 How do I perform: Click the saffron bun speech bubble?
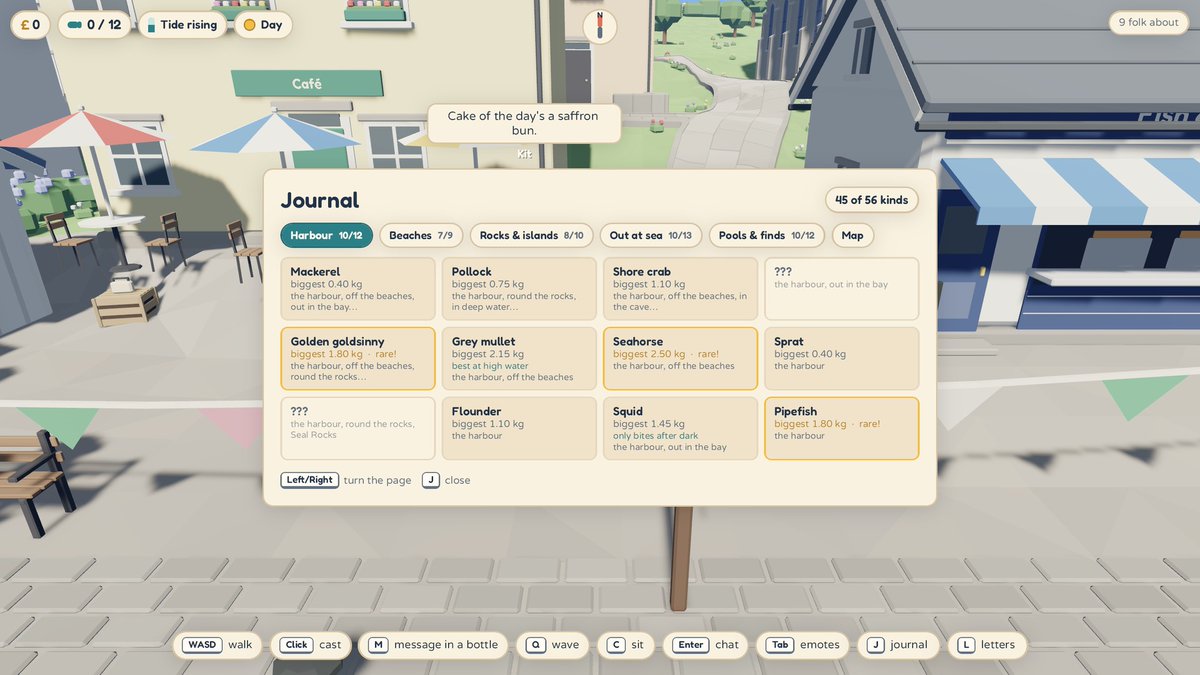click(x=524, y=123)
